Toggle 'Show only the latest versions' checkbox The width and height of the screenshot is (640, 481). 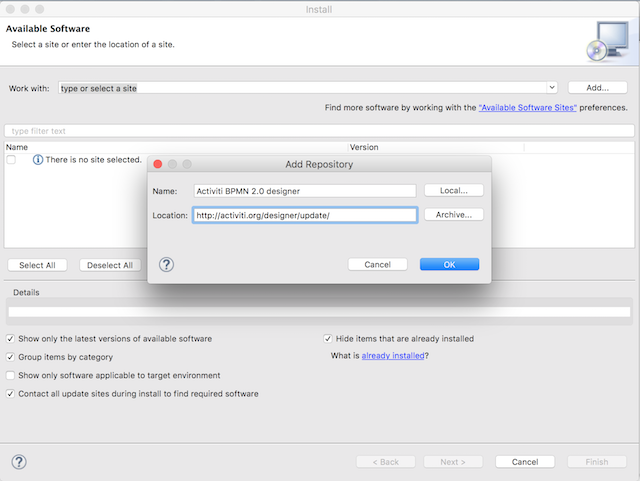[11, 339]
